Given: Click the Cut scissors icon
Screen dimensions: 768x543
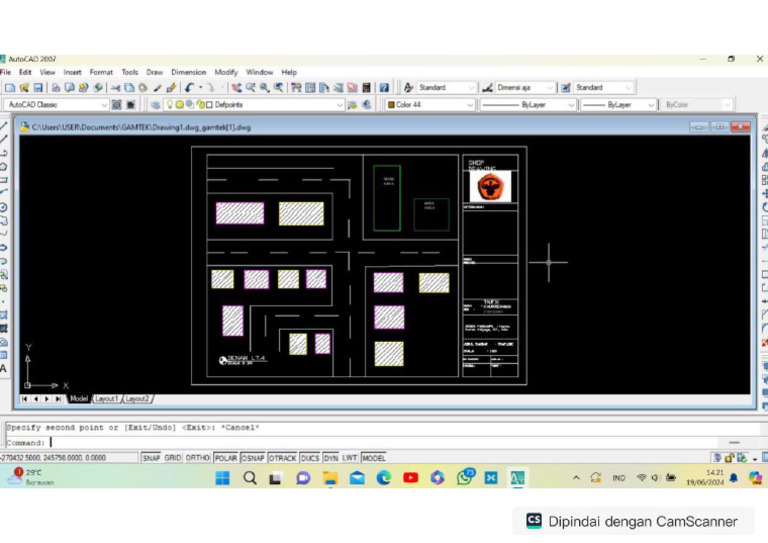Looking at the screenshot, I should pyautogui.click(x=115, y=88).
